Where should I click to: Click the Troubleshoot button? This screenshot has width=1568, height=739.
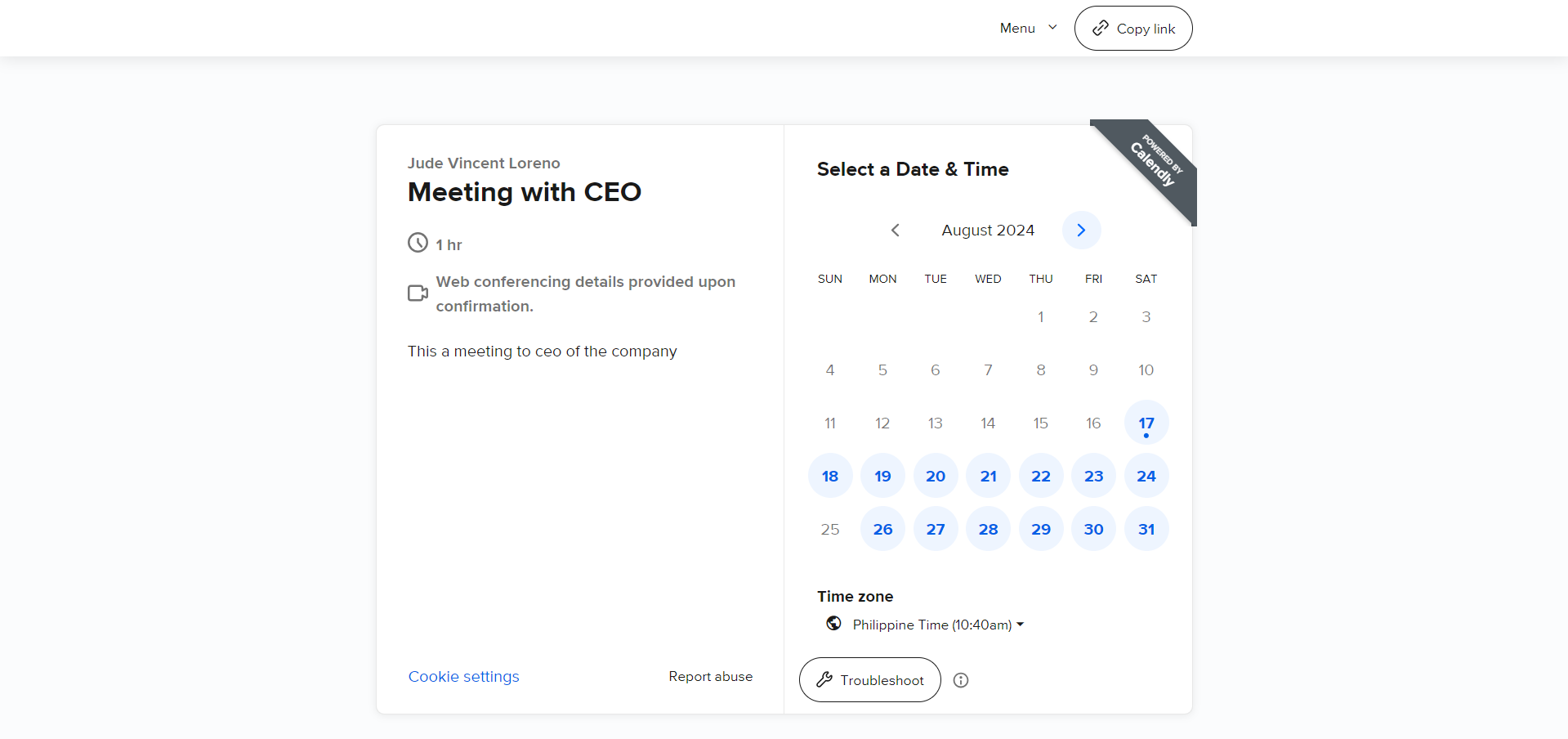coord(869,680)
